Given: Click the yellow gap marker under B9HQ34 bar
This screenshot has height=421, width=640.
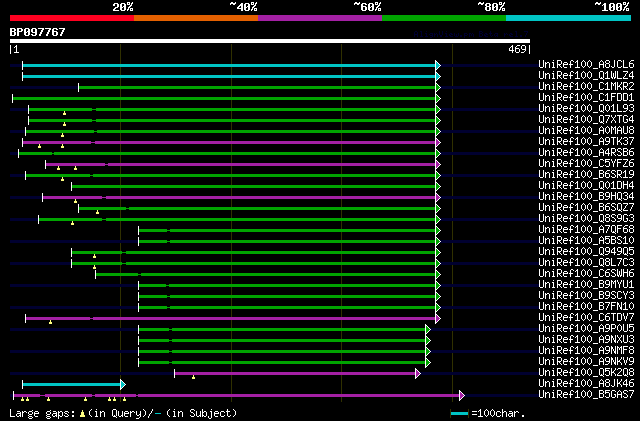Looking at the screenshot, I should click(75, 201).
